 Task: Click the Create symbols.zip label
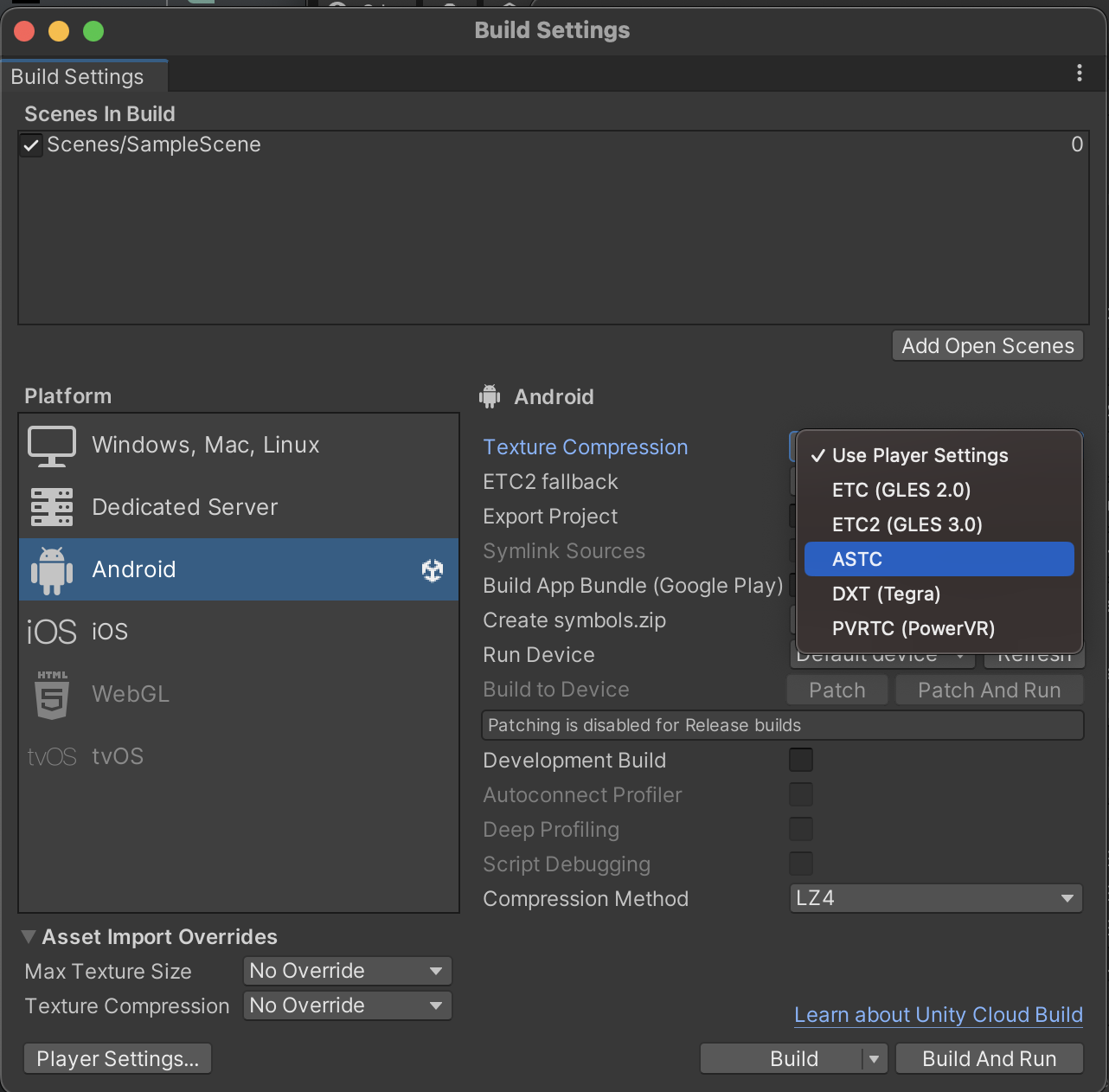[x=574, y=620]
